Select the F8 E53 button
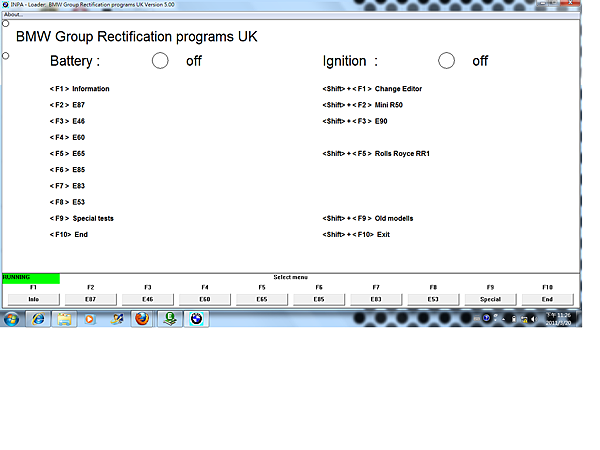The width and height of the screenshot is (600, 450). [433, 299]
